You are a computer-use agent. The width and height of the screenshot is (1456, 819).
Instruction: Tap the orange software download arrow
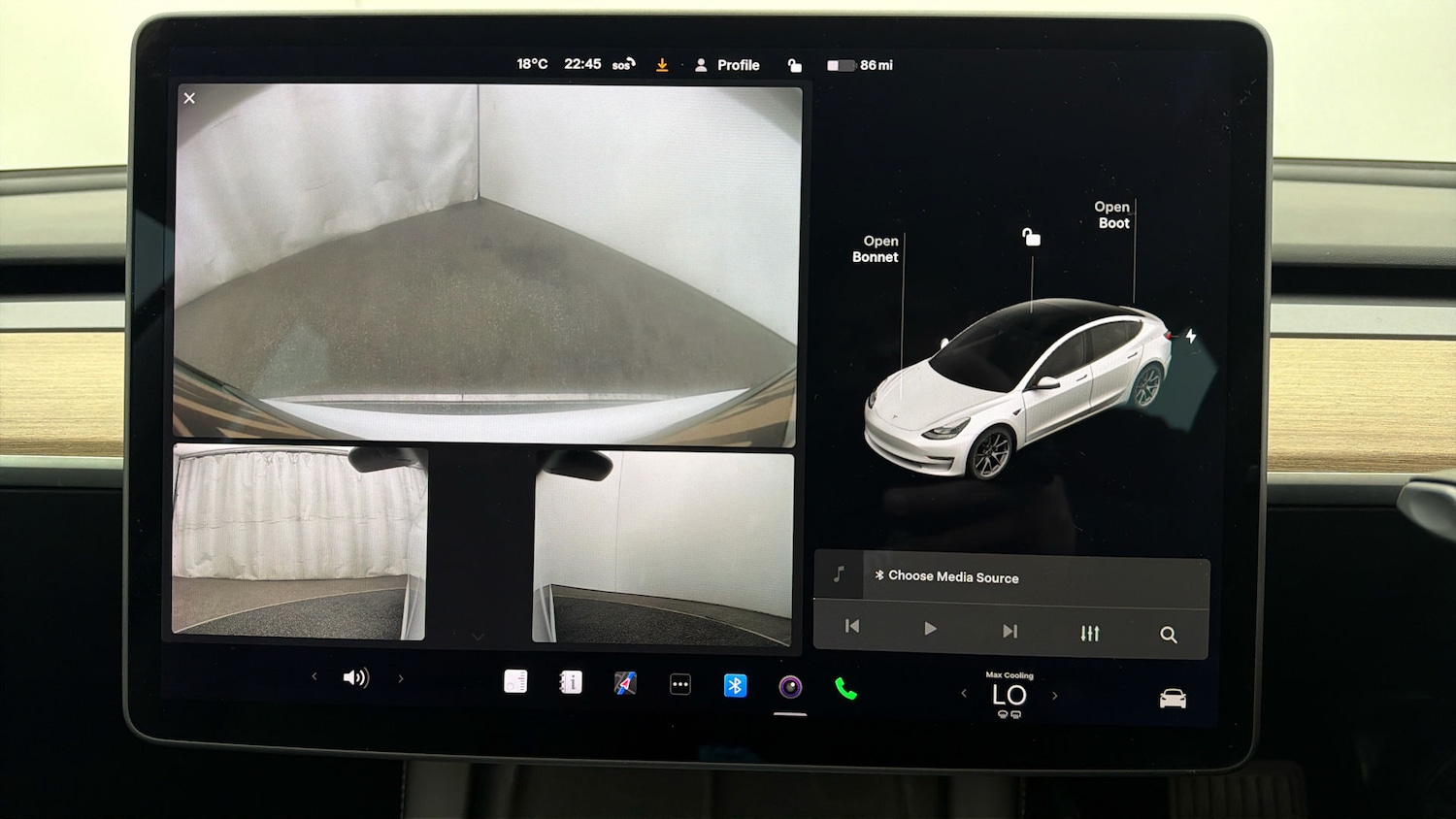(x=662, y=64)
